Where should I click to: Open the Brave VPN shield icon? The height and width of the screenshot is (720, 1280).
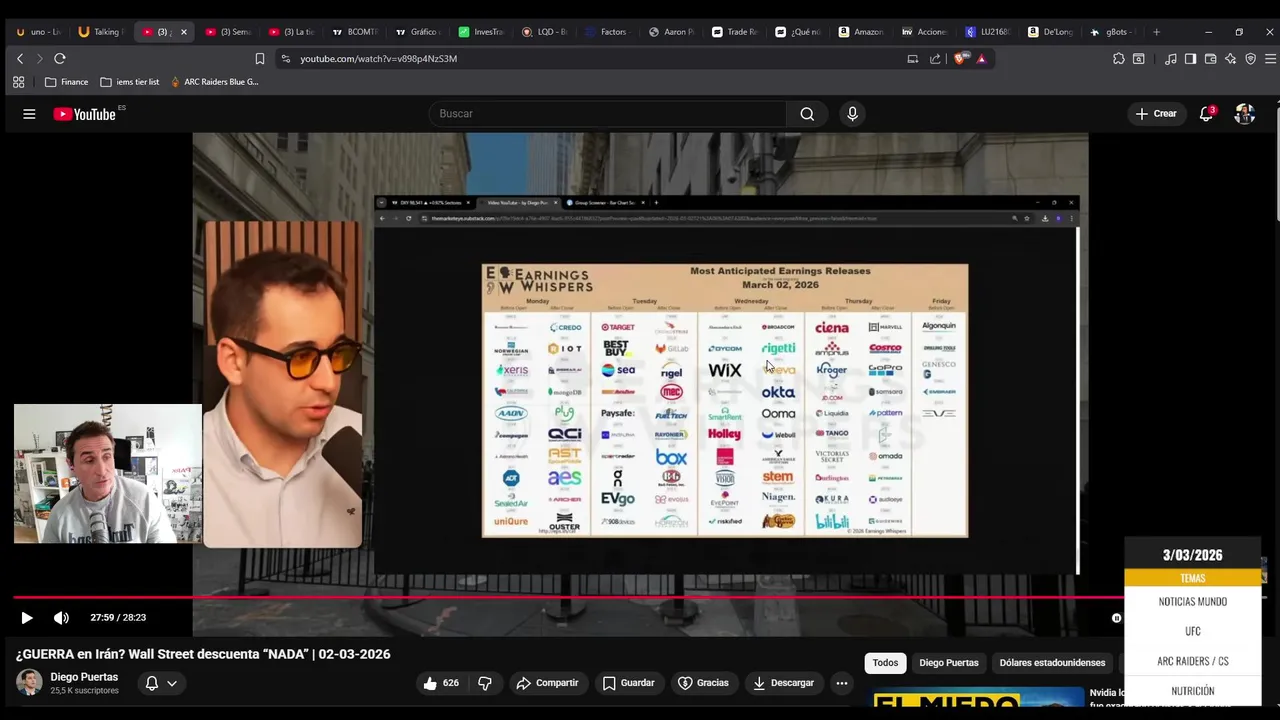coord(1250,58)
